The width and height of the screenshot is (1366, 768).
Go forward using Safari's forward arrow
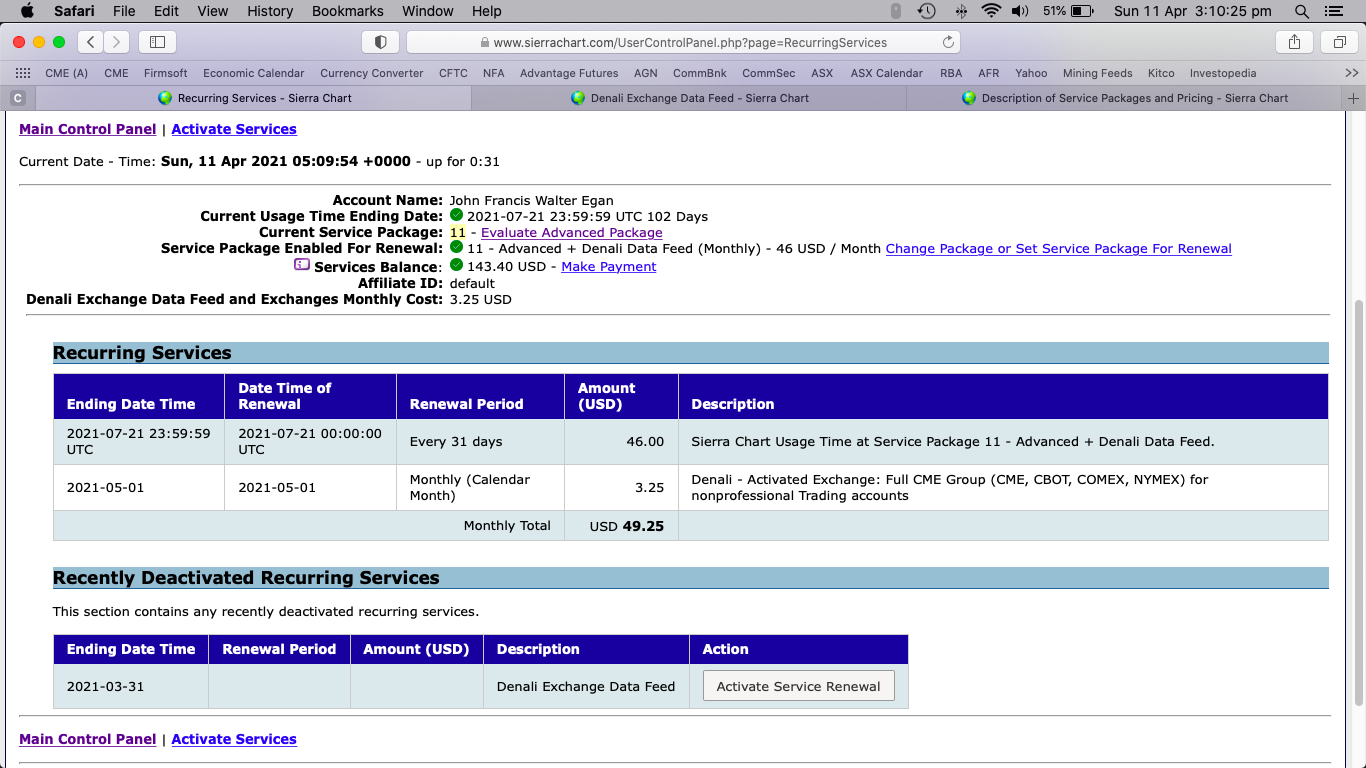point(117,42)
